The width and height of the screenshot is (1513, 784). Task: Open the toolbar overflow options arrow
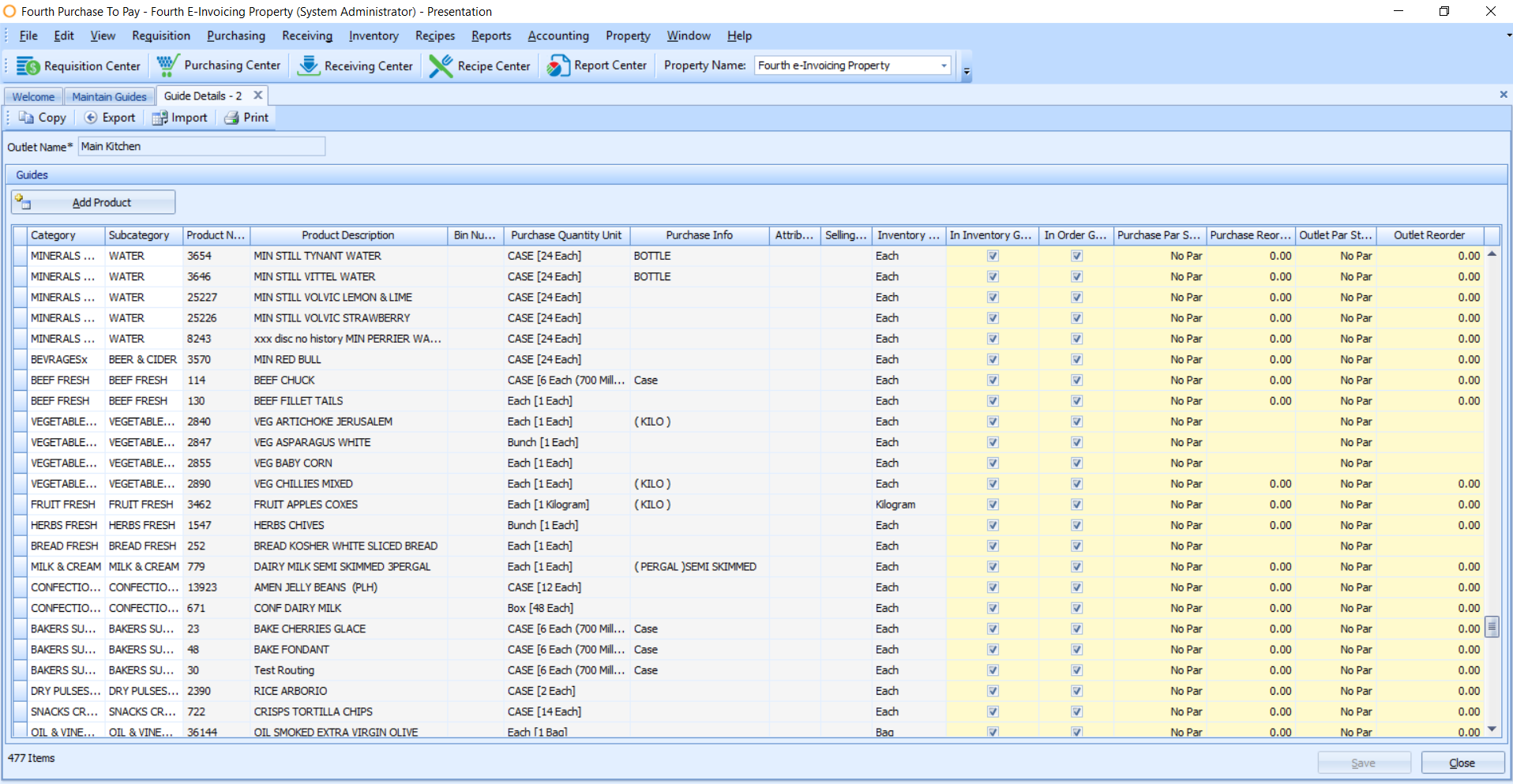(x=967, y=72)
